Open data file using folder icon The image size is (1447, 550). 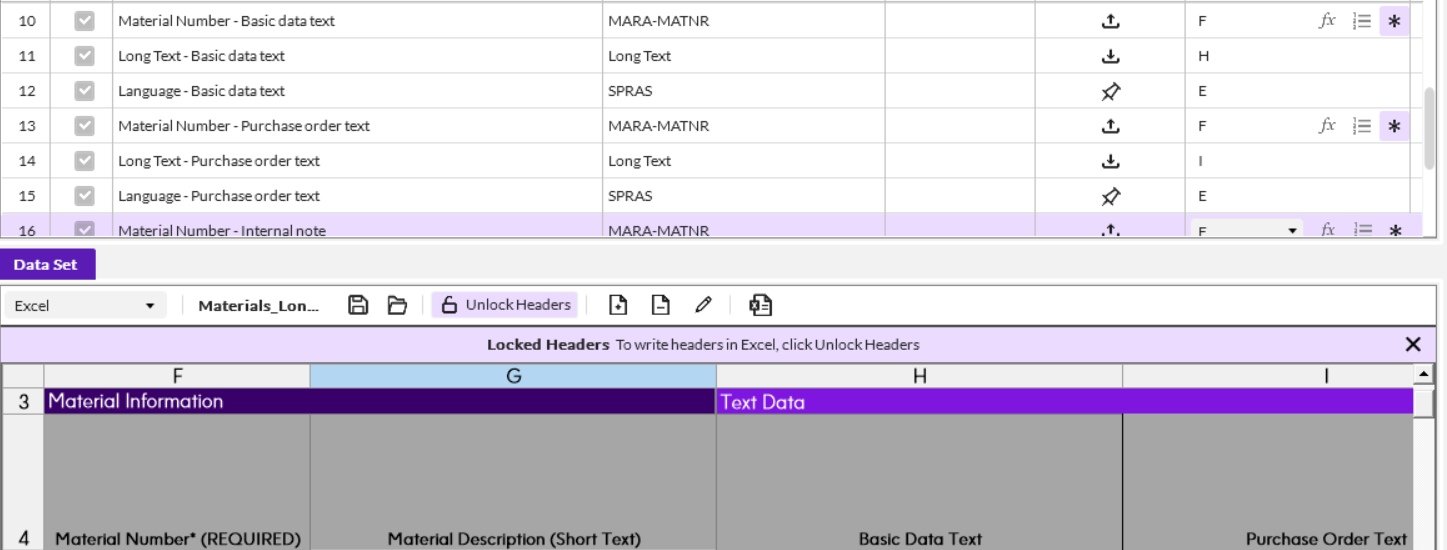point(397,305)
